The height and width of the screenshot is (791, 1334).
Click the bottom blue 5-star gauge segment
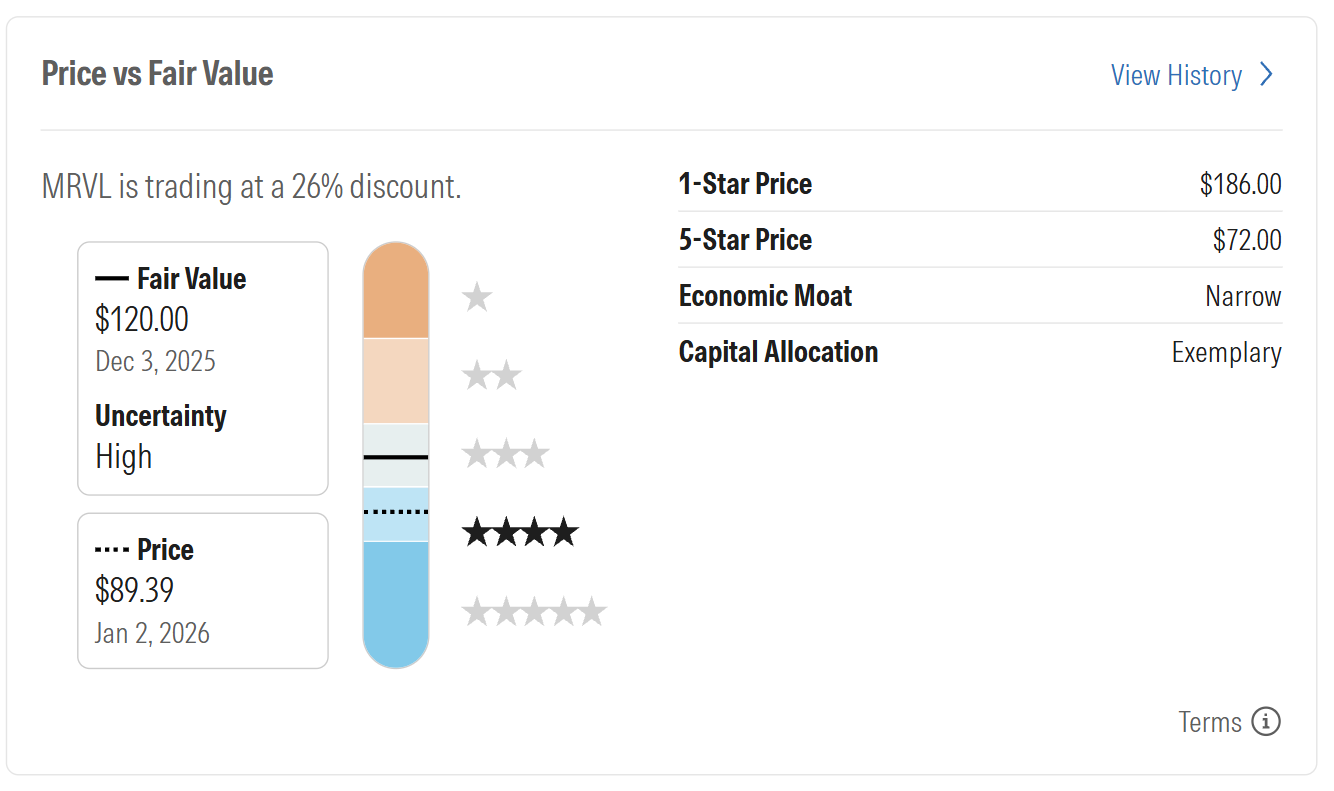(x=396, y=600)
